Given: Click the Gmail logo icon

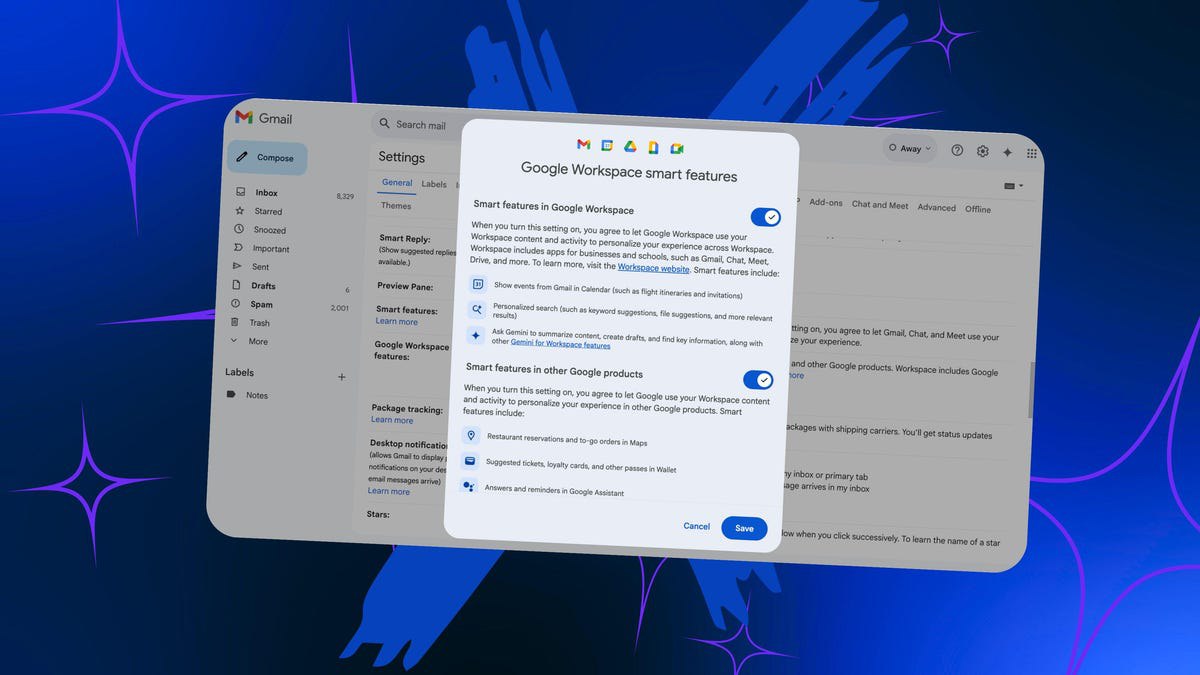Looking at the screenshot, I should [x=244, y=117].
